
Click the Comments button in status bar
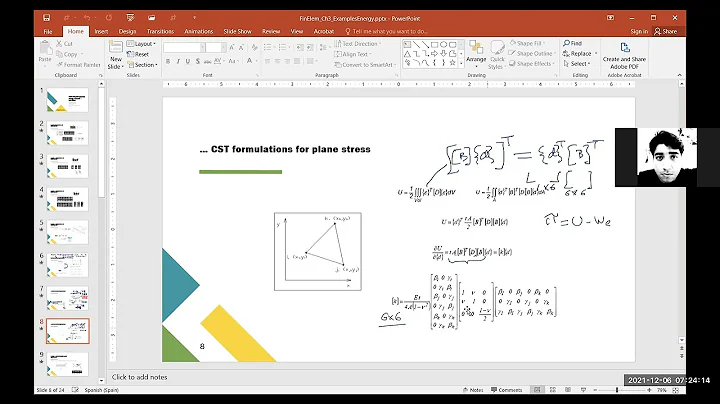(506, 390)
